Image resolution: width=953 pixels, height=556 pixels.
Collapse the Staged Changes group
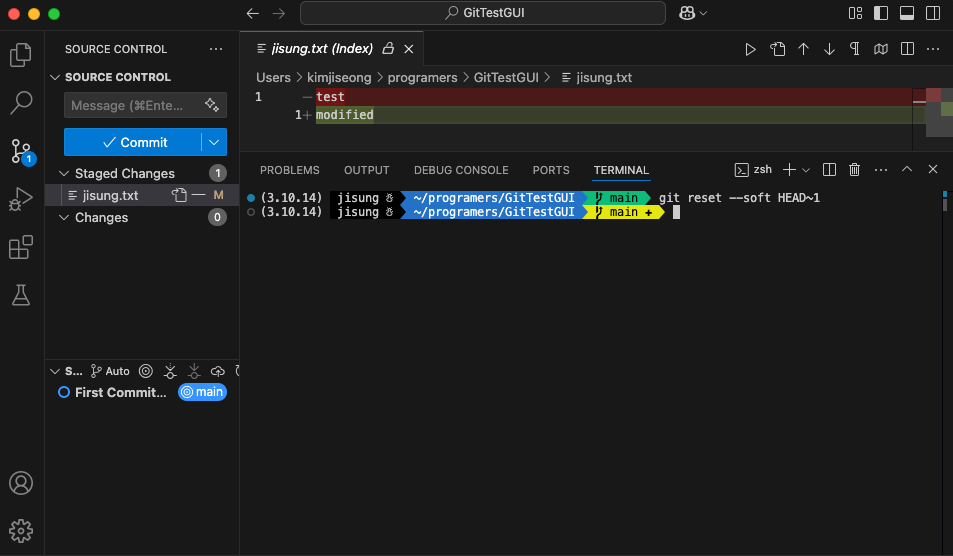(x=64, y=174)
